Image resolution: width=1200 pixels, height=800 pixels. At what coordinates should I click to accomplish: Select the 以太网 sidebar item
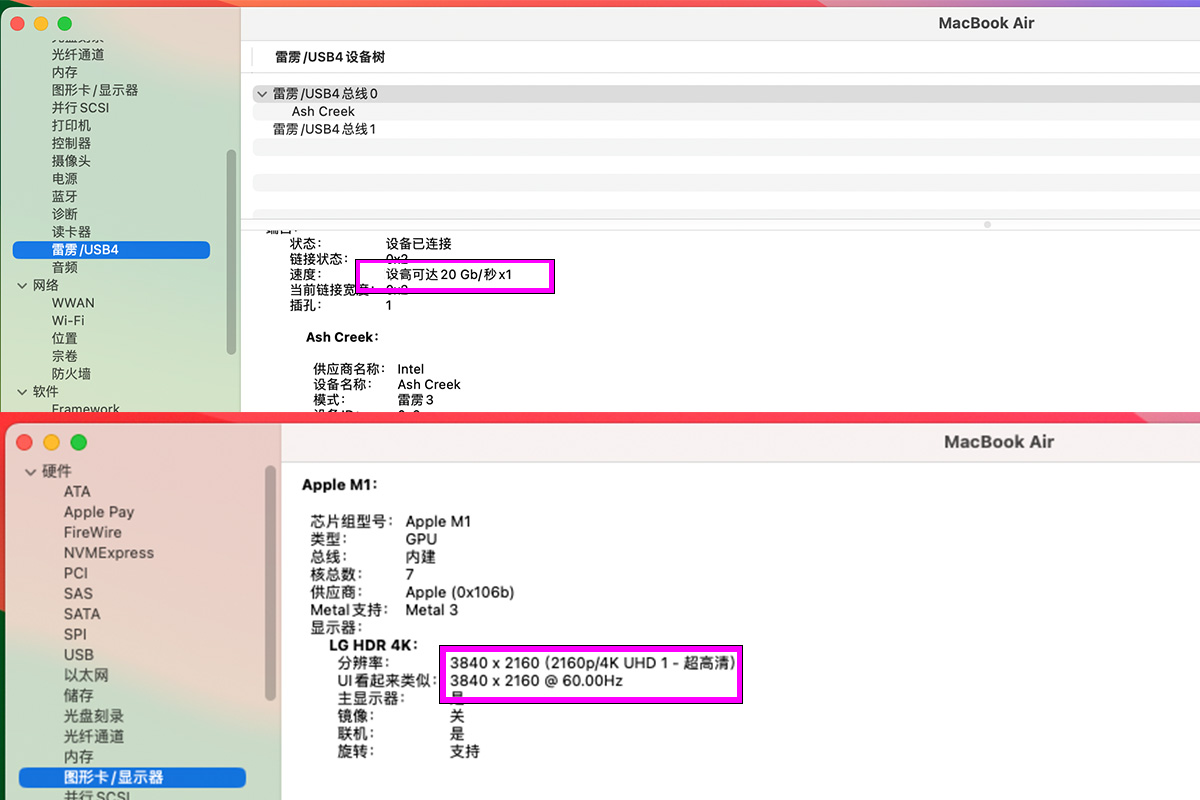(86, 675)
